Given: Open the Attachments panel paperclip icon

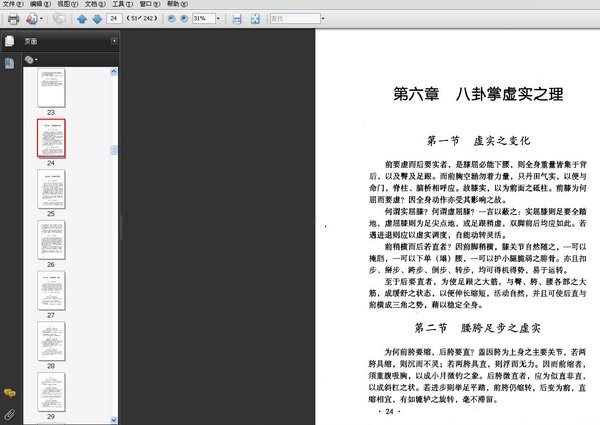Looking at the screenshot, I should coord(10,414).
